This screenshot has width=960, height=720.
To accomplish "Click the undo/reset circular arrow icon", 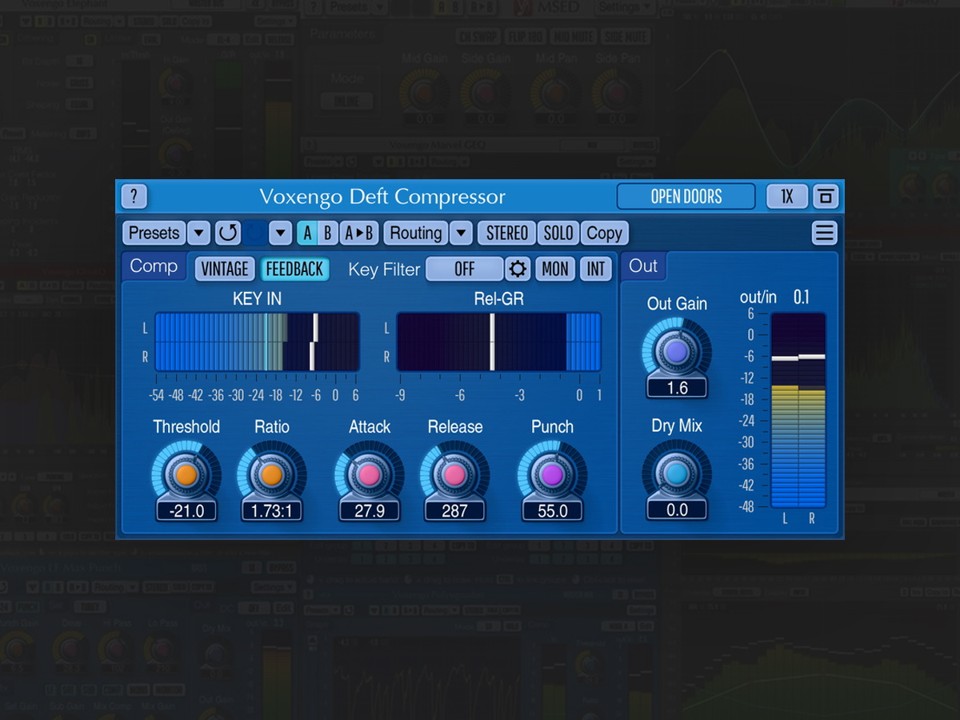I will (228, 233).
